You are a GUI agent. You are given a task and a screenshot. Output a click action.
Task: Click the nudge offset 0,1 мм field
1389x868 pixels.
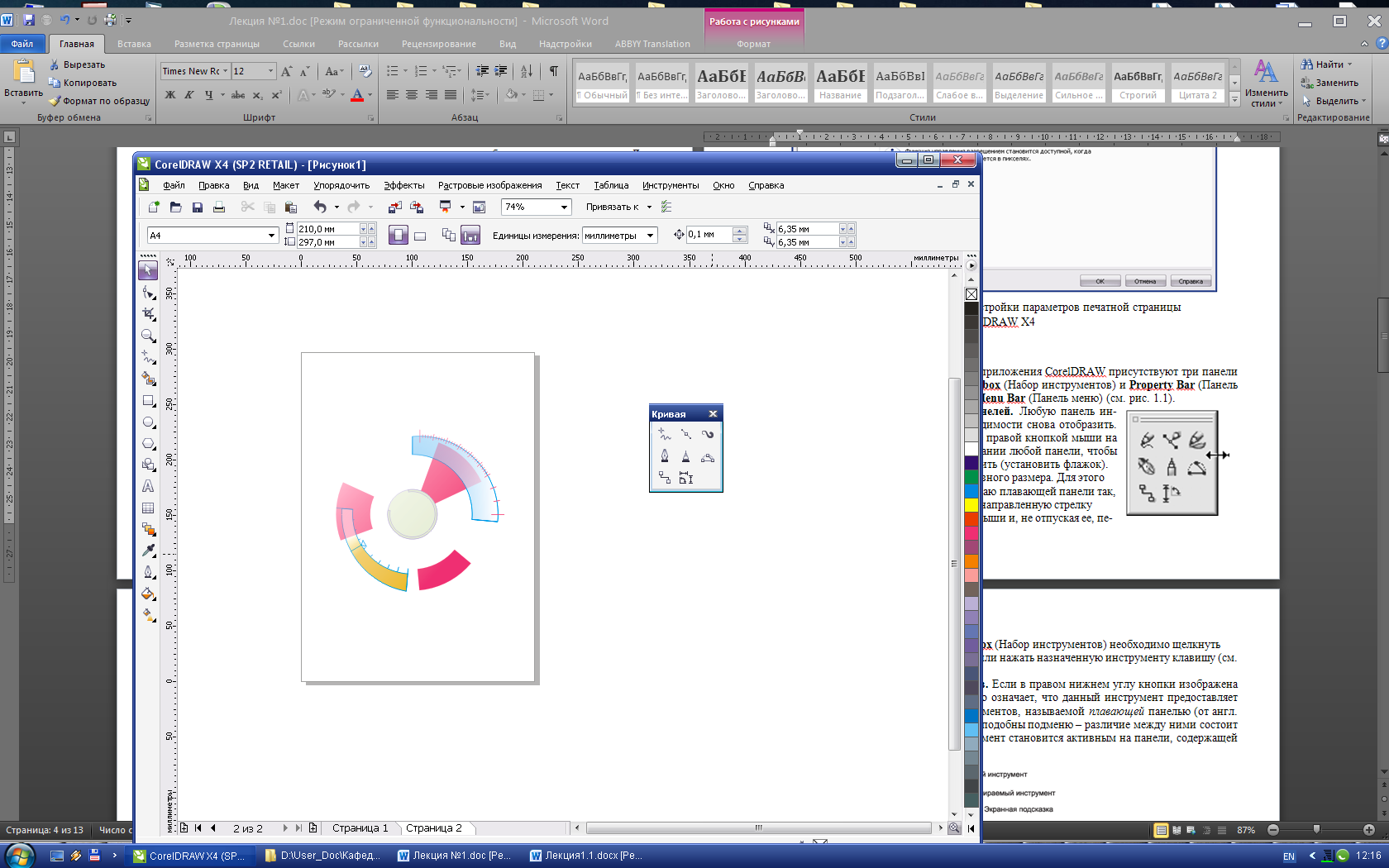[709, 235]
